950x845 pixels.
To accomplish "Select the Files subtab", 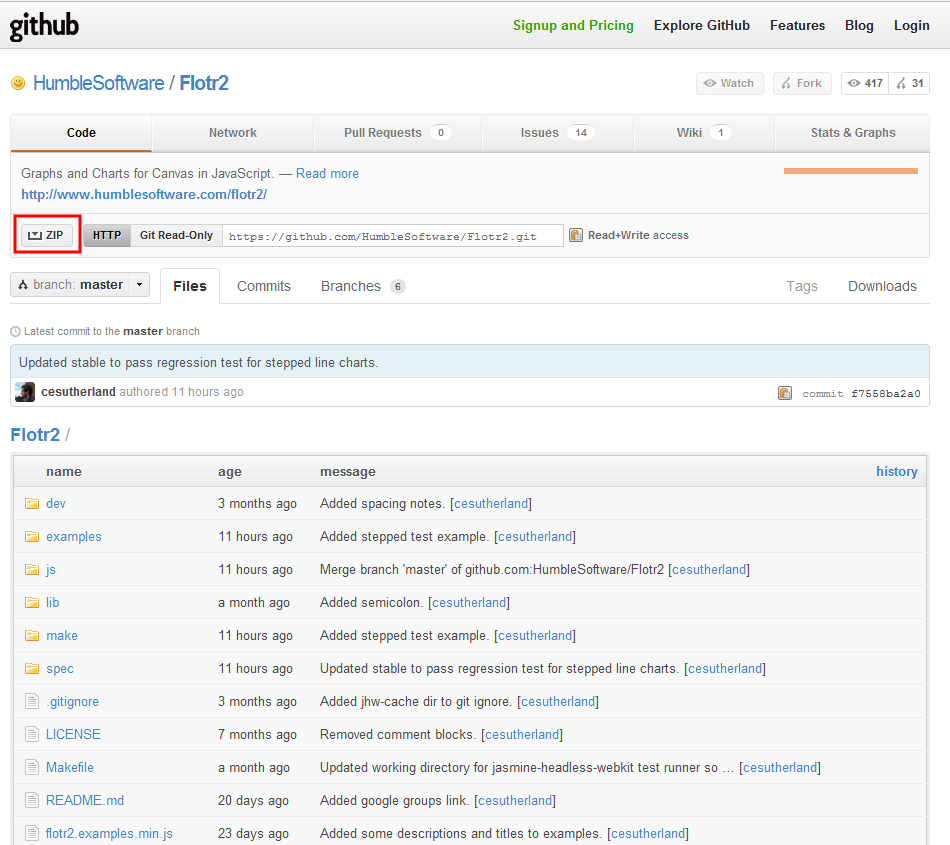I will (x=190, y=286).
